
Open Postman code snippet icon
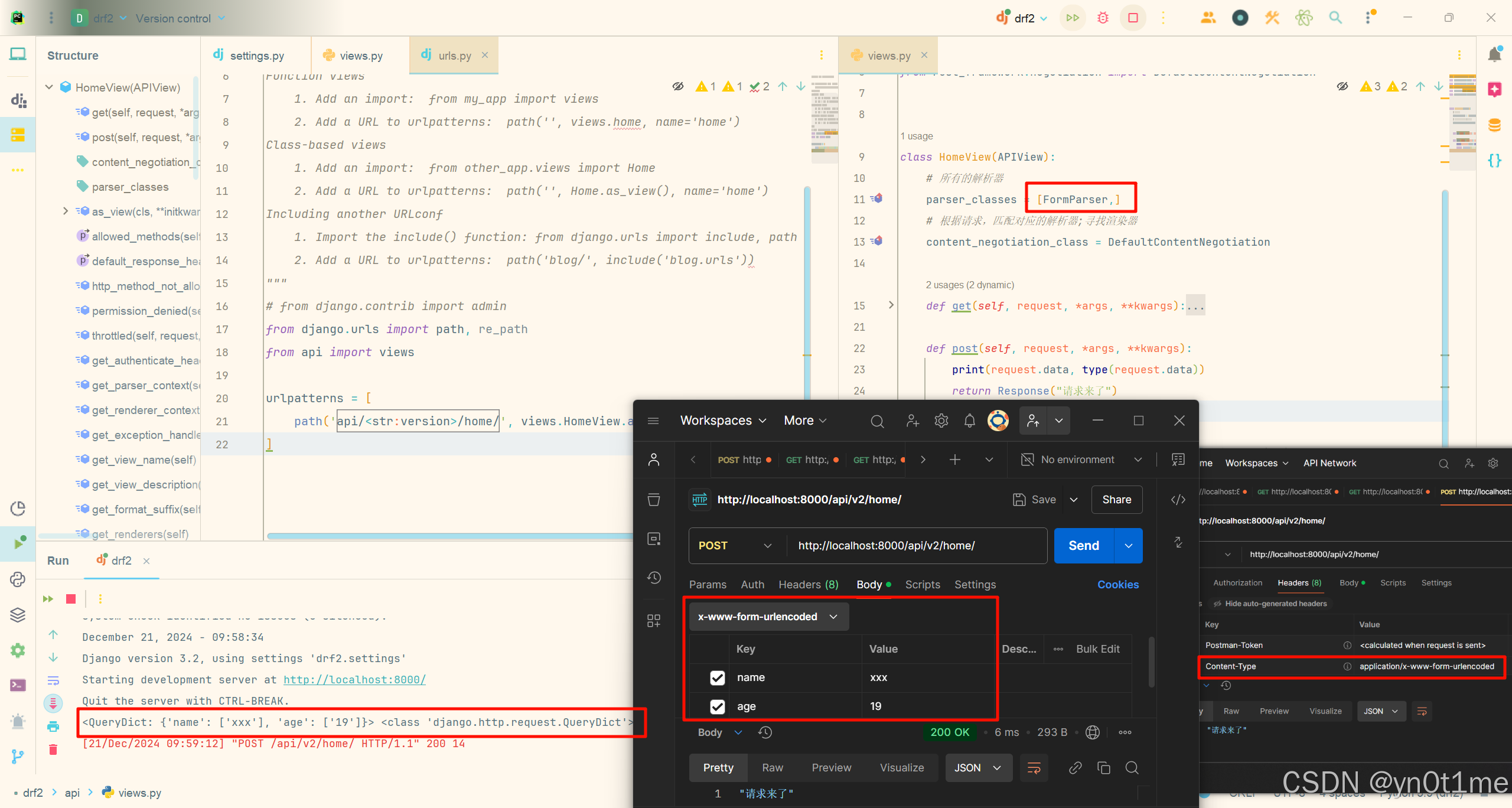1178,500
